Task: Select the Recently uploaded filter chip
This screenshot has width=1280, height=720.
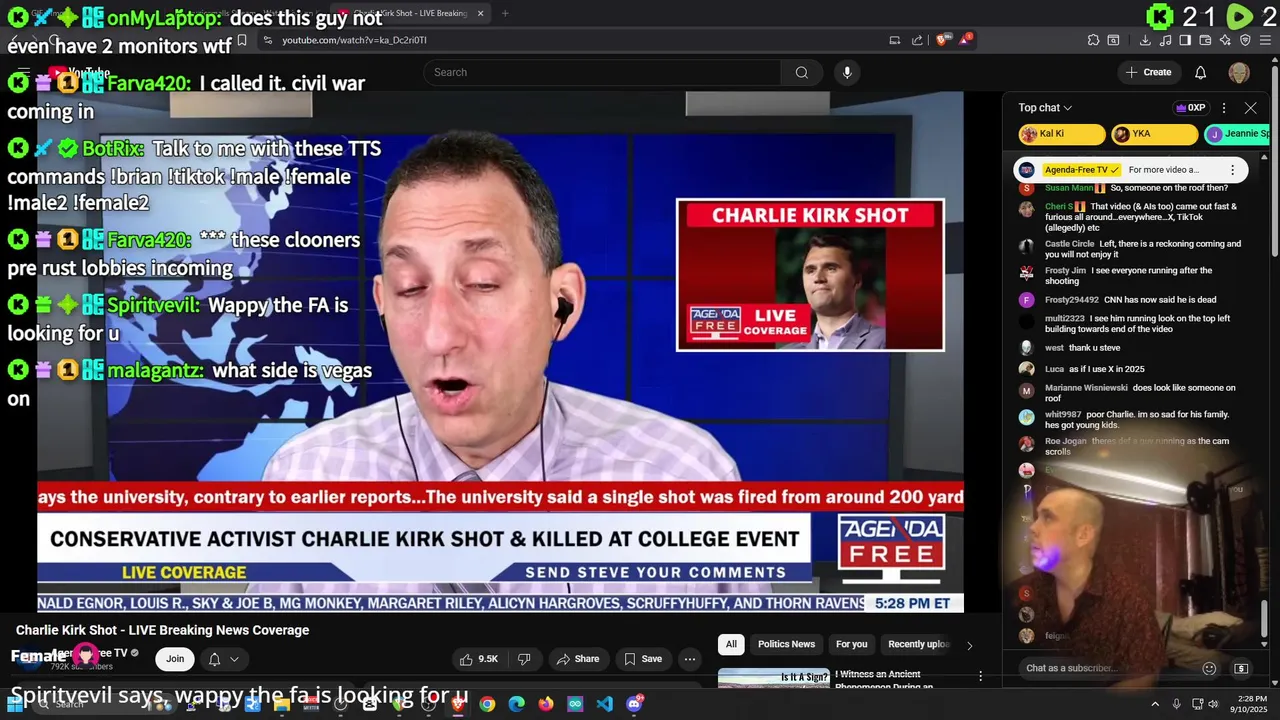Action: [x=918, y=644]
